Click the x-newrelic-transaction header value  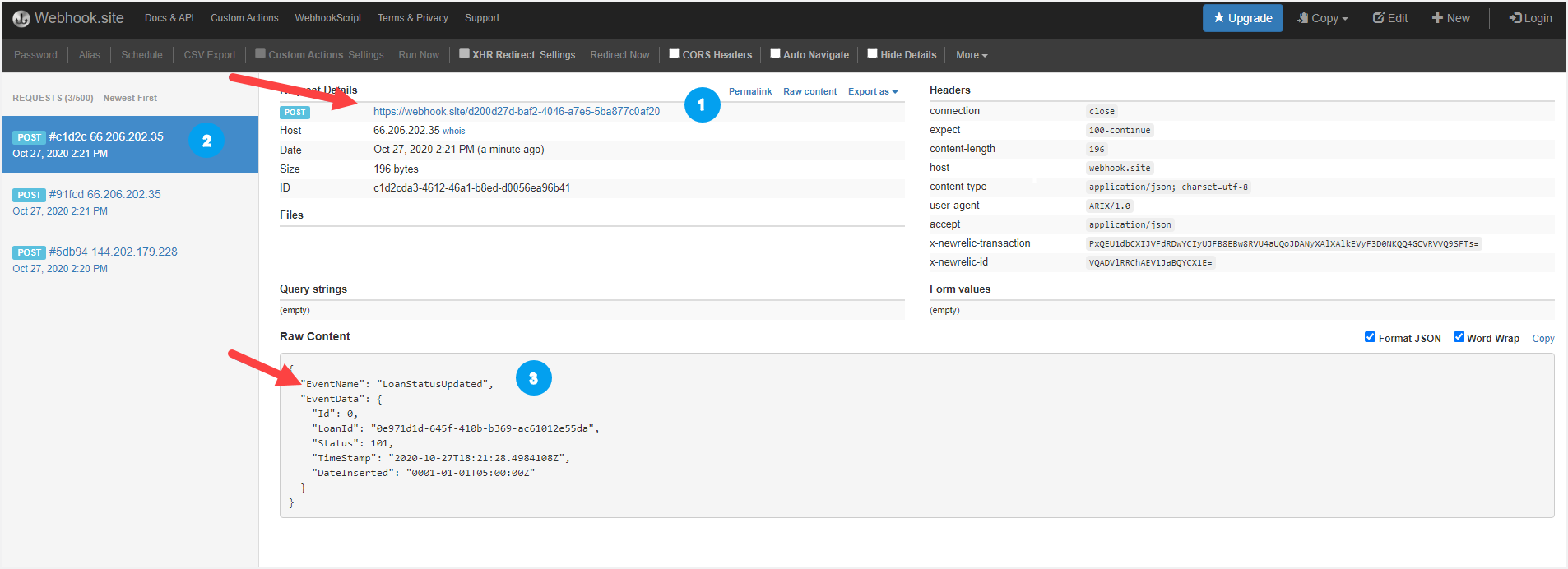click(x=1283, y=244)
